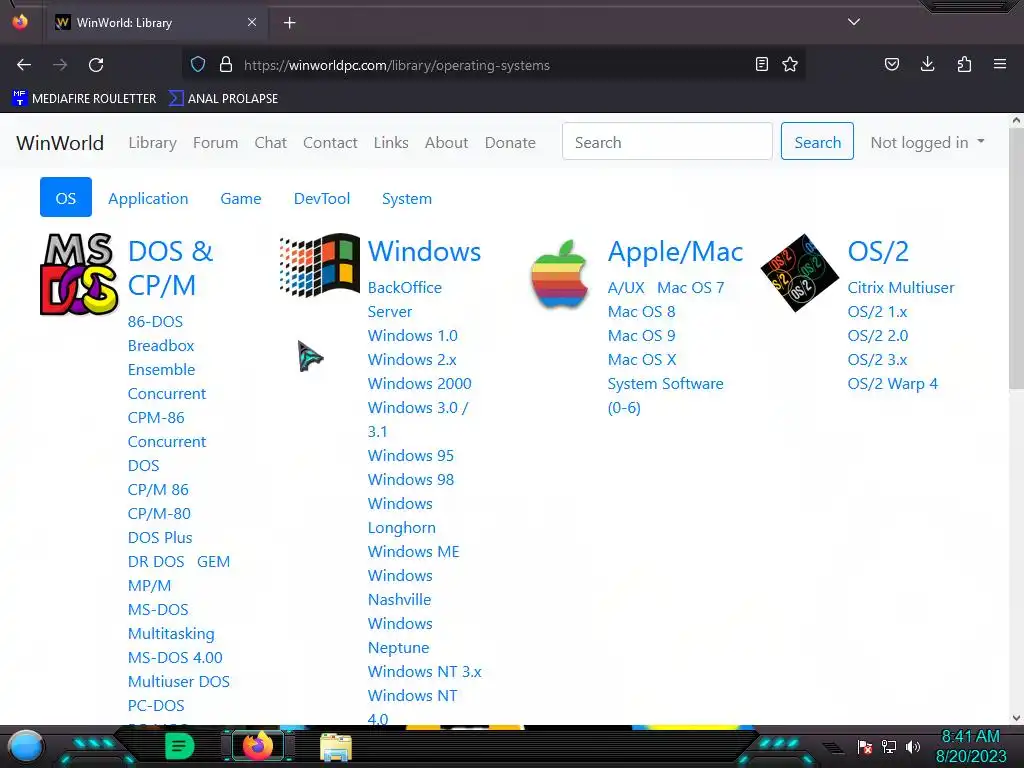
Task: Switch to the System category tab
Action: [x=407, y=199]
